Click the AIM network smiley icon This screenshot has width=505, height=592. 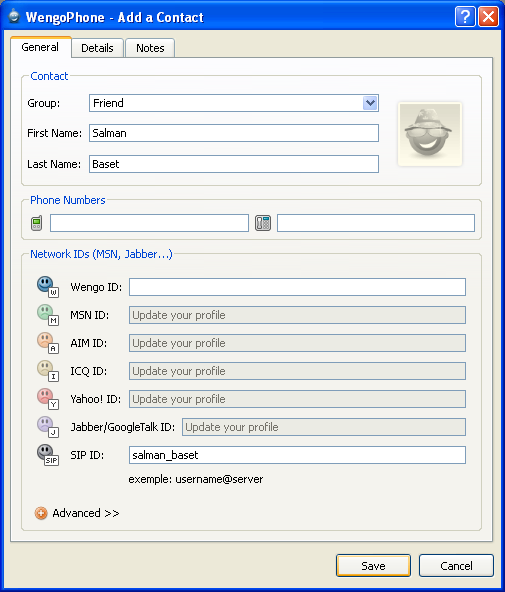(x=48, y=343)
